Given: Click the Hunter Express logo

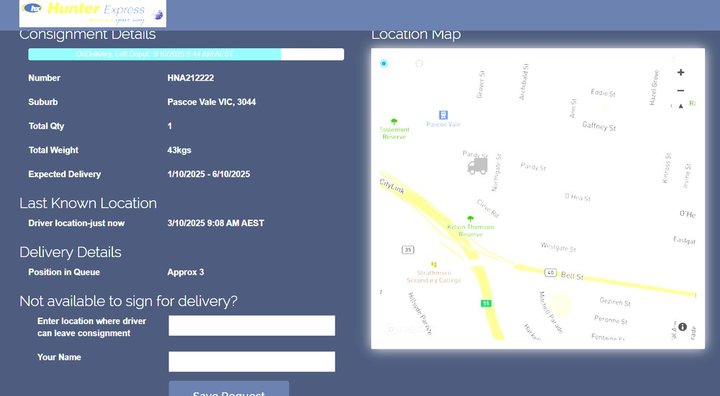Looking at the screenshot, I should (92, 13).
